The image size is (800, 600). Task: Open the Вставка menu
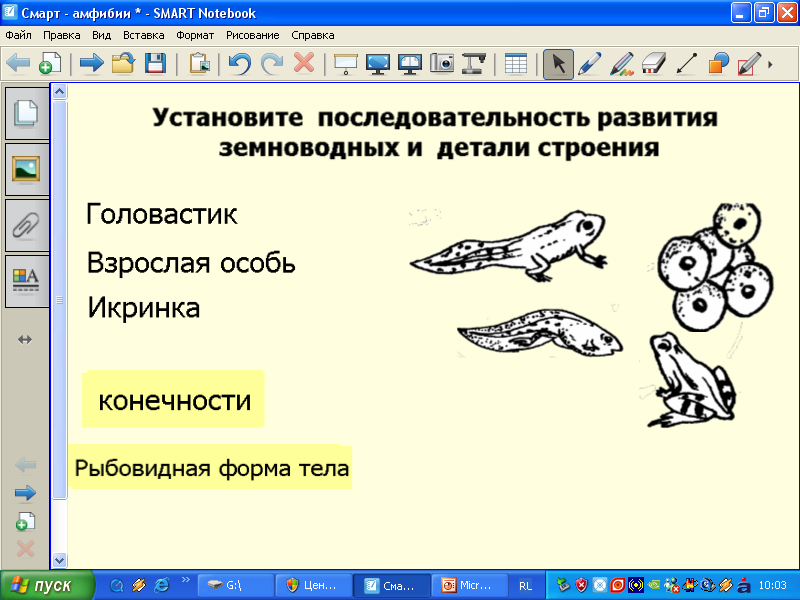[143, 35]
